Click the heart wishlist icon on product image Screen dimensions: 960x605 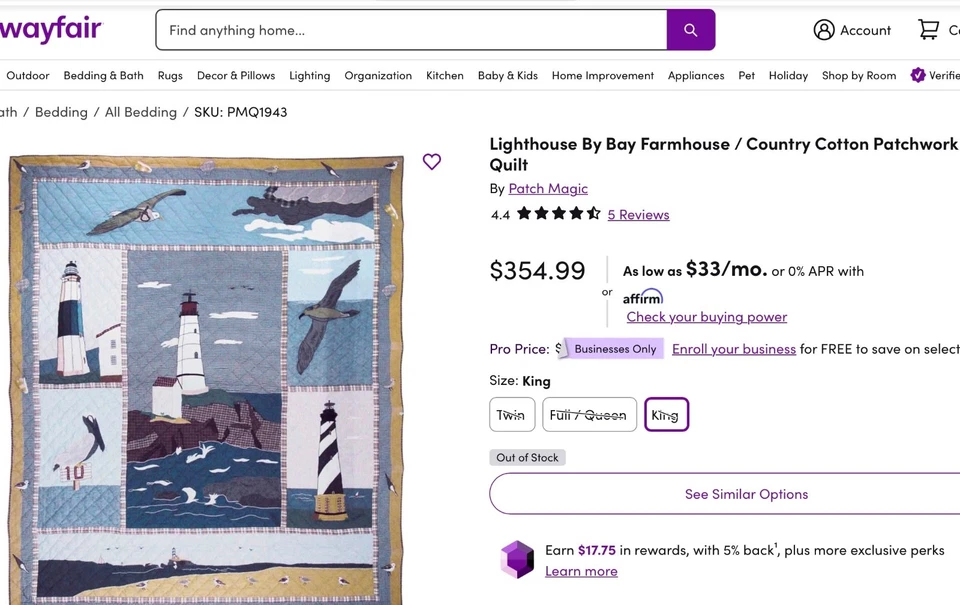point(431,161)
